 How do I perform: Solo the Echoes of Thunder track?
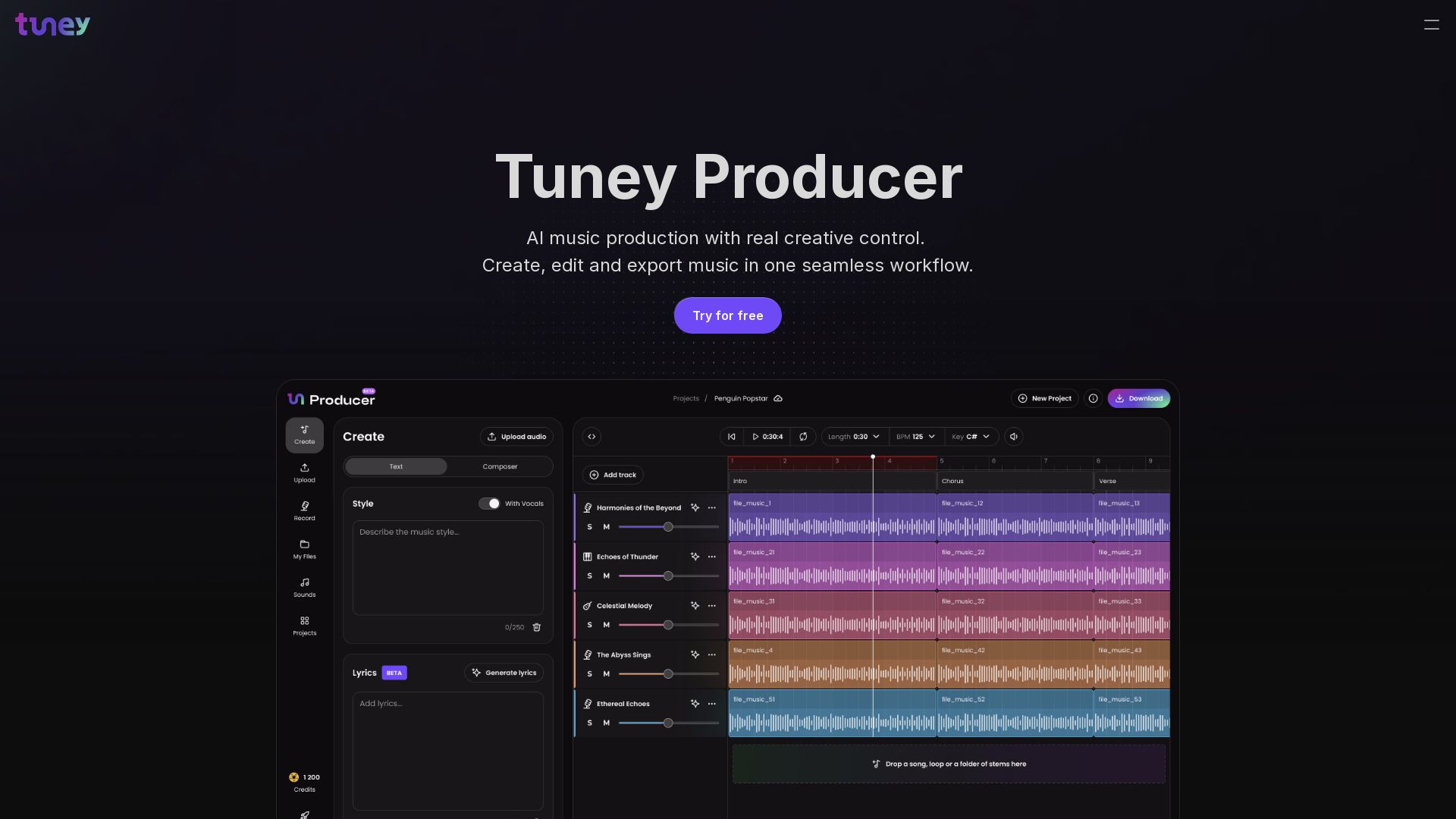589,576
